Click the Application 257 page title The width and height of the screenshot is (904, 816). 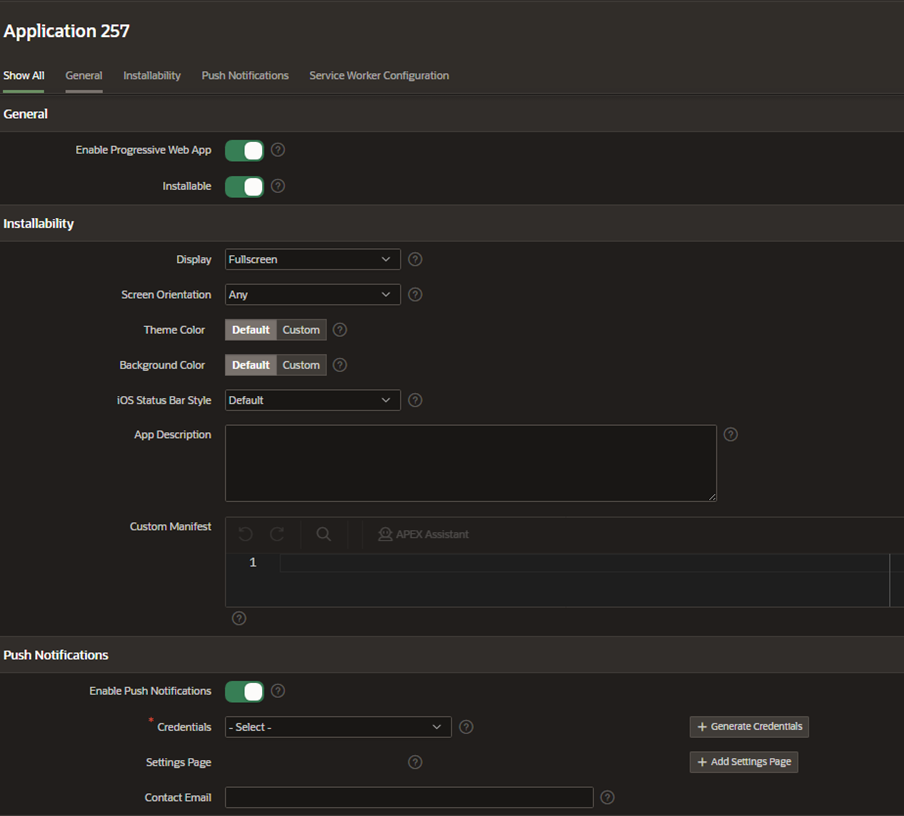(x=66, y=31)
